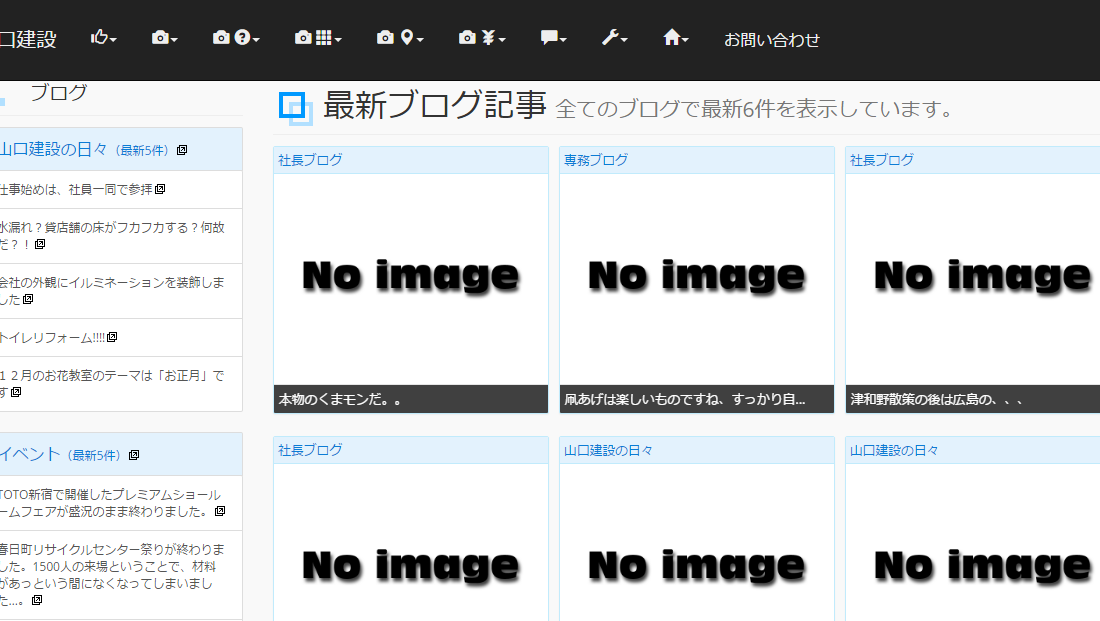The width and height of the screenshot is (1100, 621).
Task: Expand the camera with yen sign menu
Action: click(x=481, y=39)
